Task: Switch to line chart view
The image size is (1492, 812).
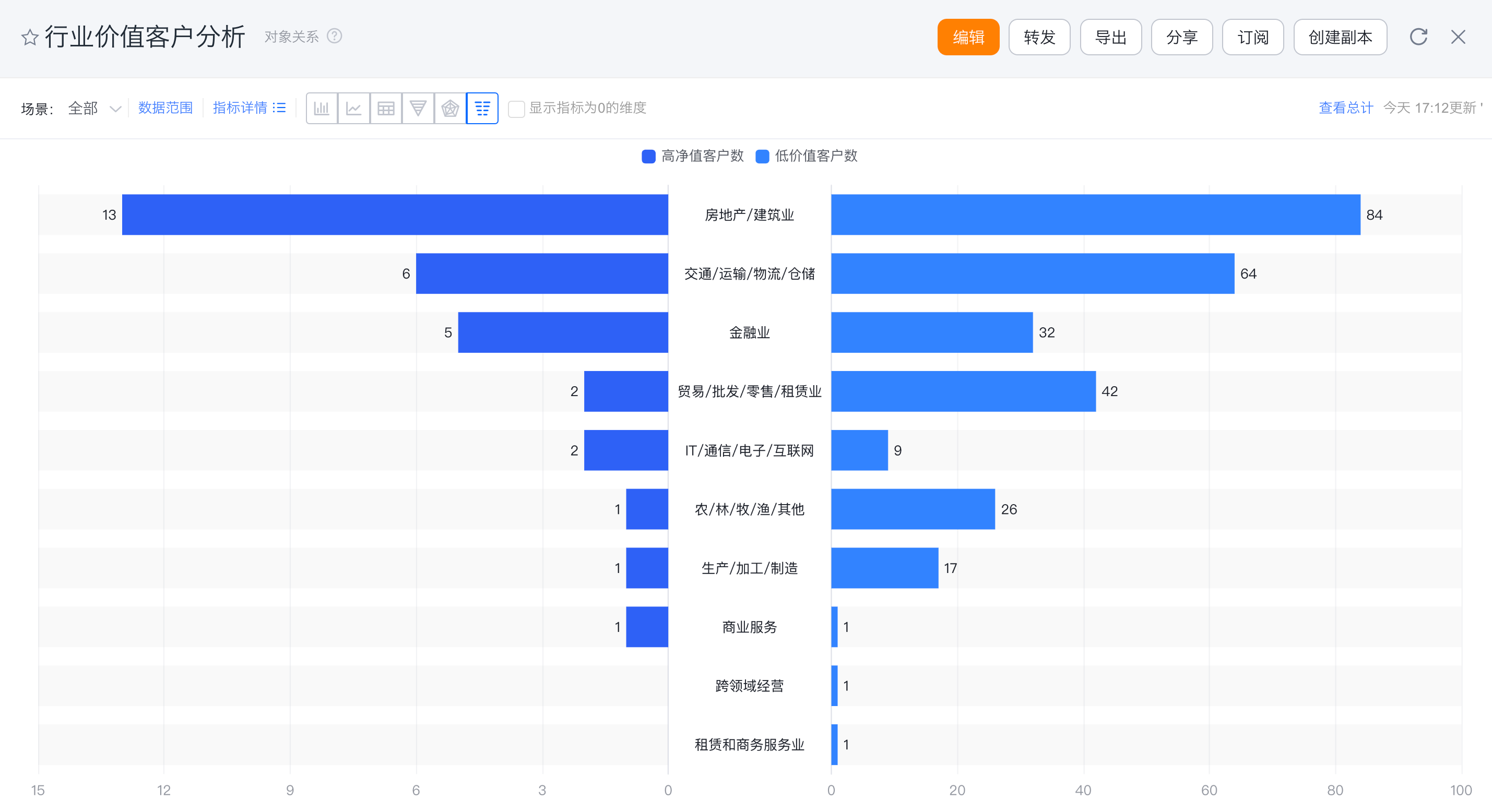Action: pos(353,109)
